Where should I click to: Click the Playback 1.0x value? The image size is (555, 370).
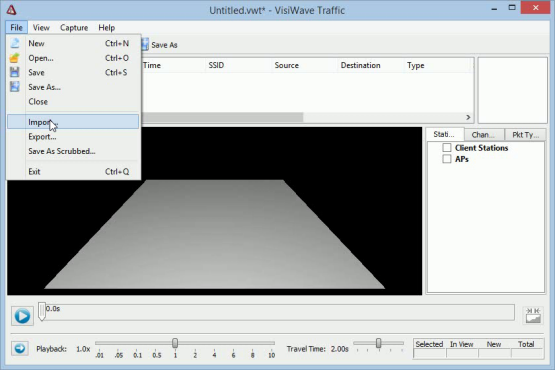coord(83,349)
